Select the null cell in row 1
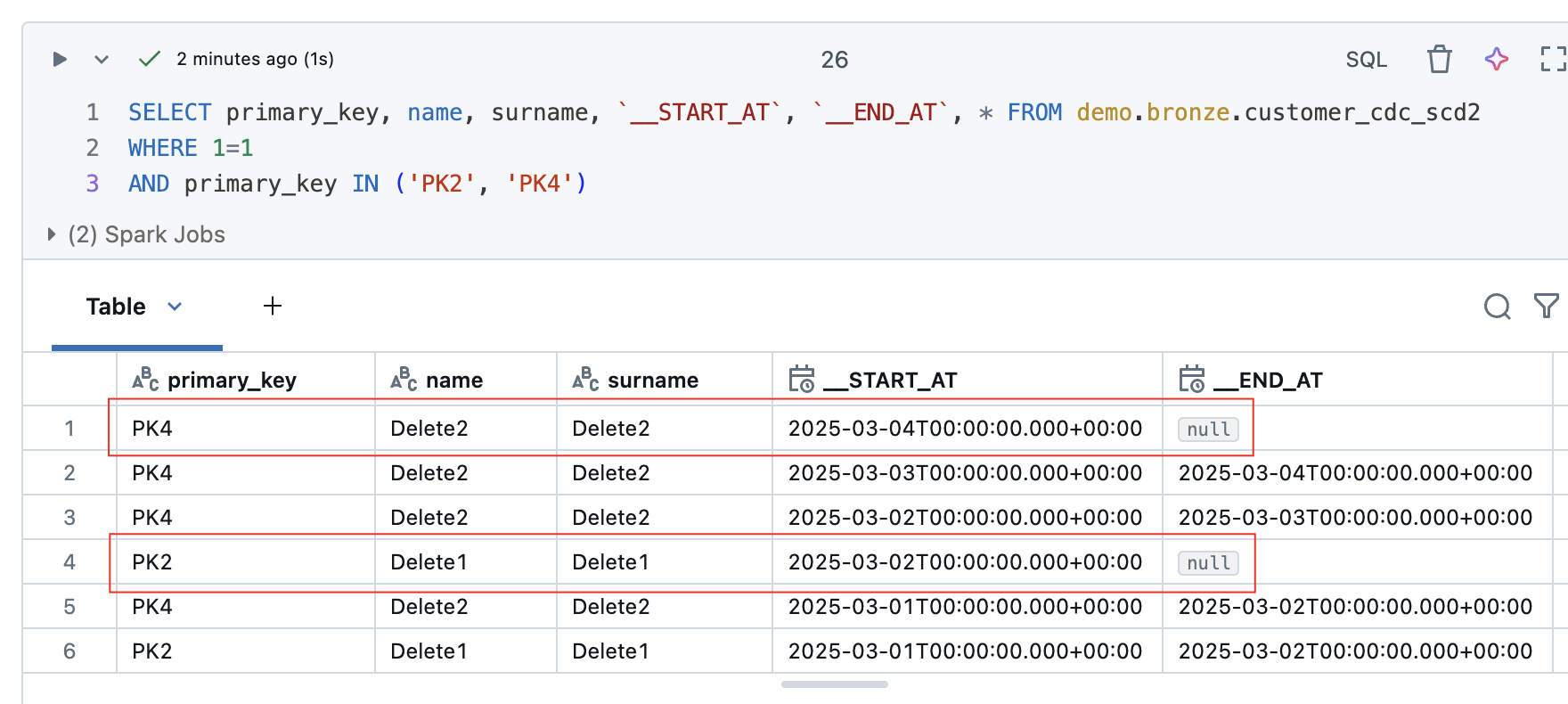Image resolution: width=1568 pixels, height=704 pixels. point(1208,430)
